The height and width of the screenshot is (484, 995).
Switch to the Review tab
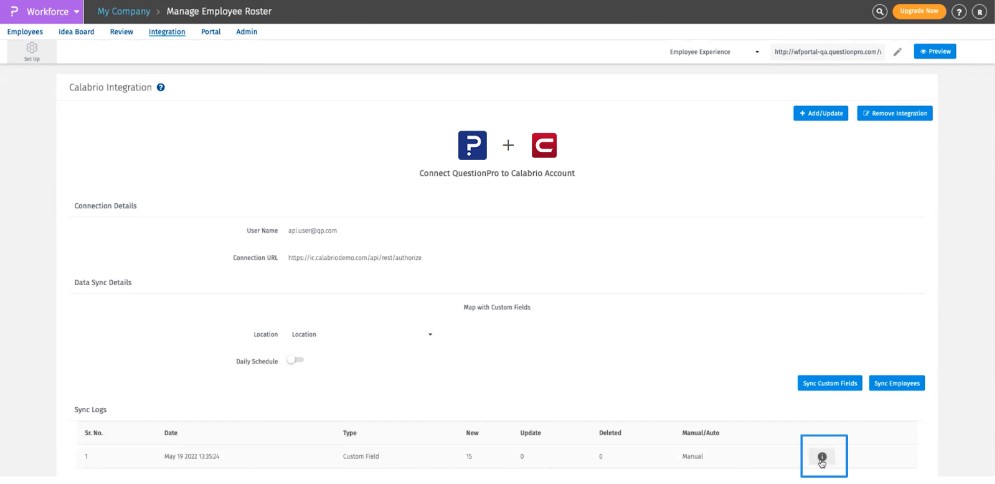[x=121, y=32]
